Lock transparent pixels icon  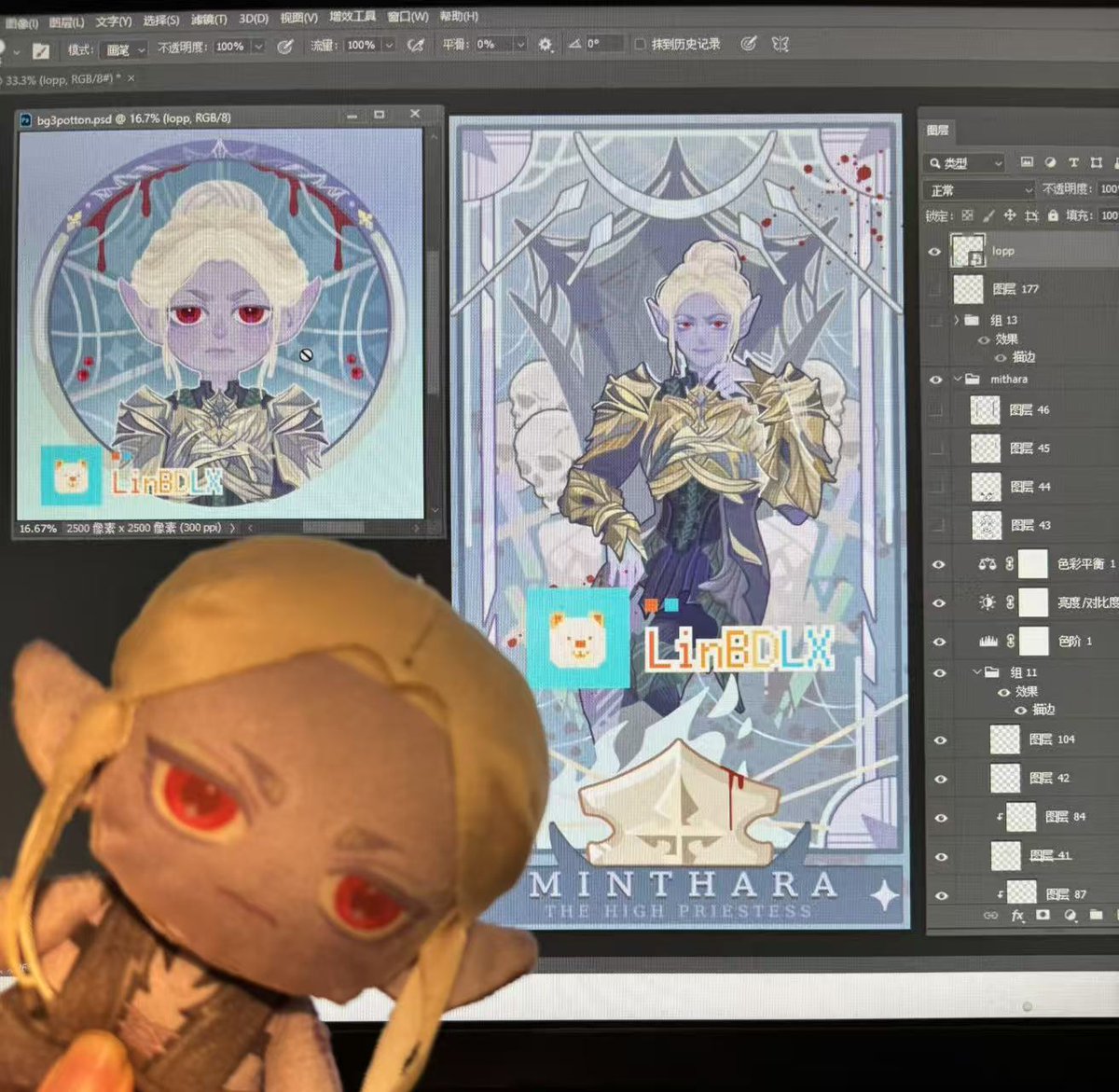coord(967,215)
